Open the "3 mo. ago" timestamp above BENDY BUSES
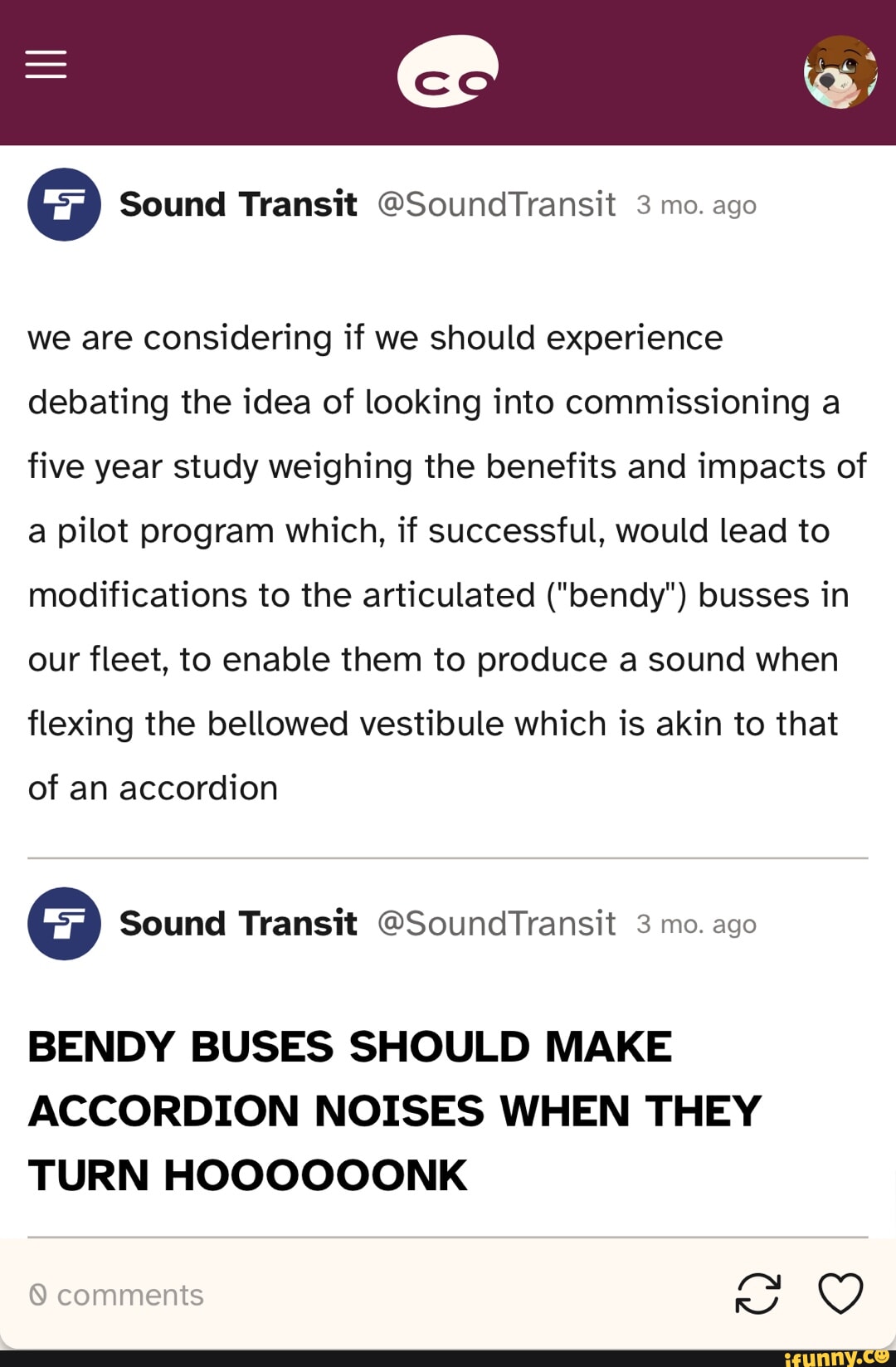The height and width of the screenshot is (1367, 896). click(x=696, y=925)
